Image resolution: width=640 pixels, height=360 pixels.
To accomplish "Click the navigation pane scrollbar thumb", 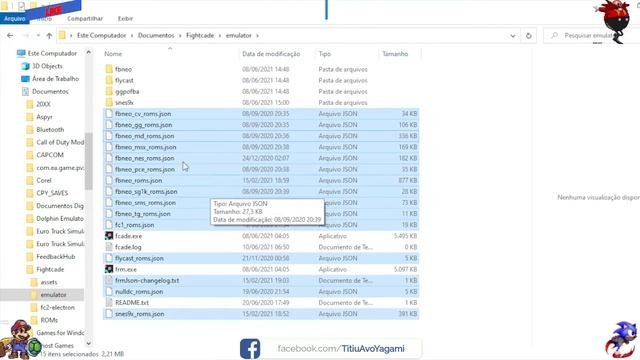I will click(x=89, y=161).
